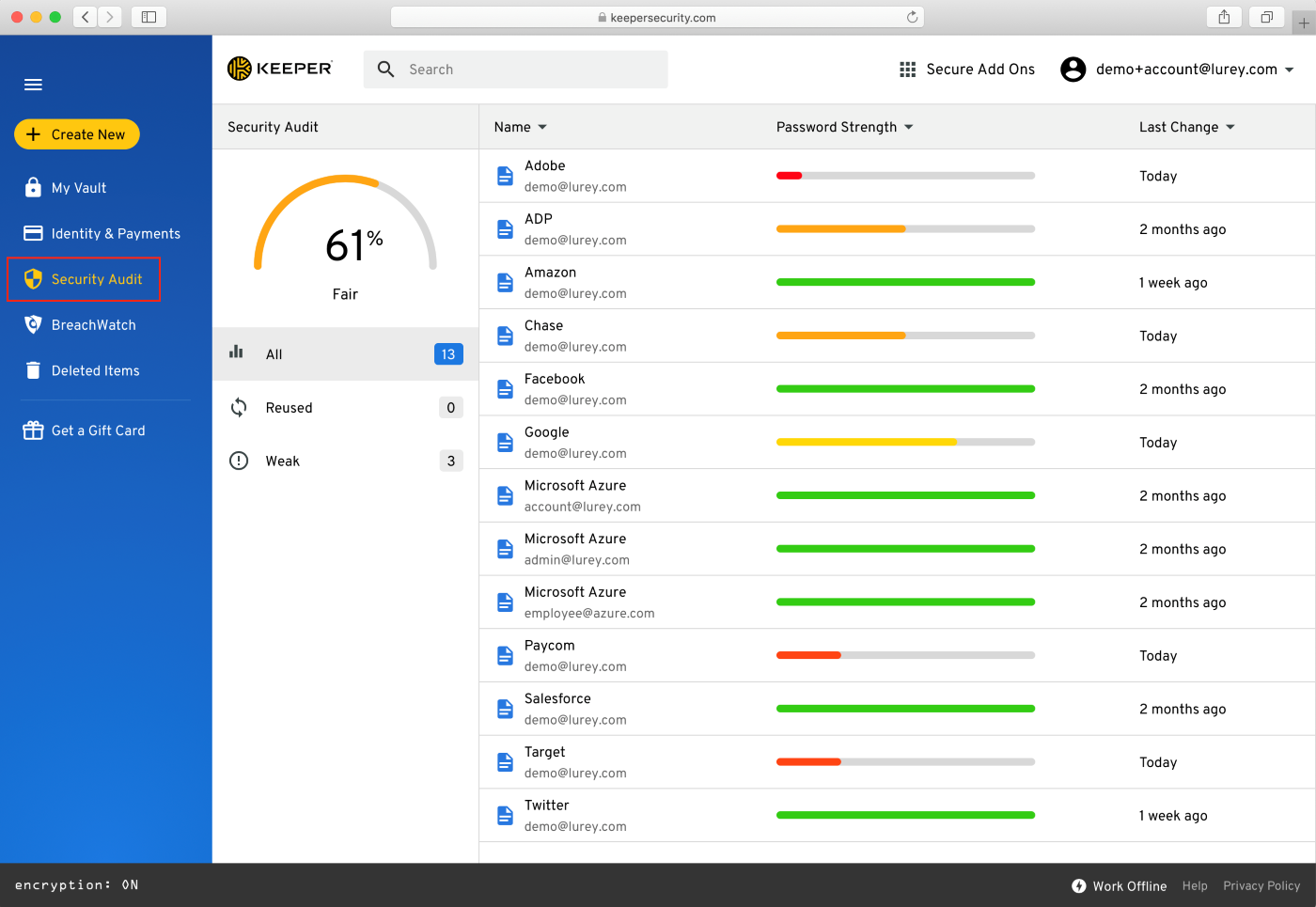
Task: Go back in Safari
Action: [86, 17]
